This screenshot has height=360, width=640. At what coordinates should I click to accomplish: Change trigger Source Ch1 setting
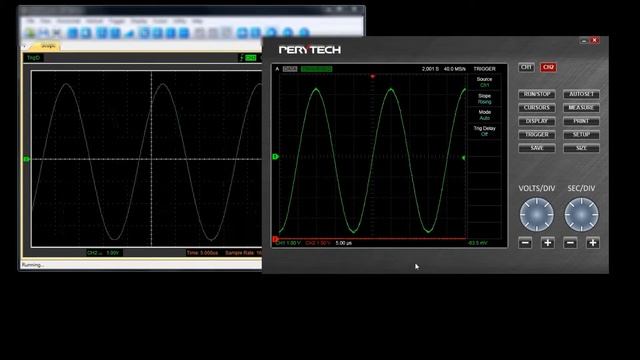(x=484, y=82)
